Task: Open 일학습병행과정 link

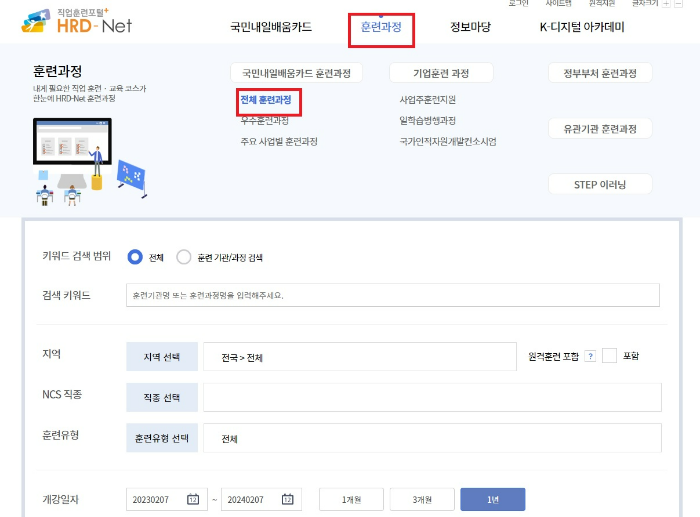Action: click(428, 121)
